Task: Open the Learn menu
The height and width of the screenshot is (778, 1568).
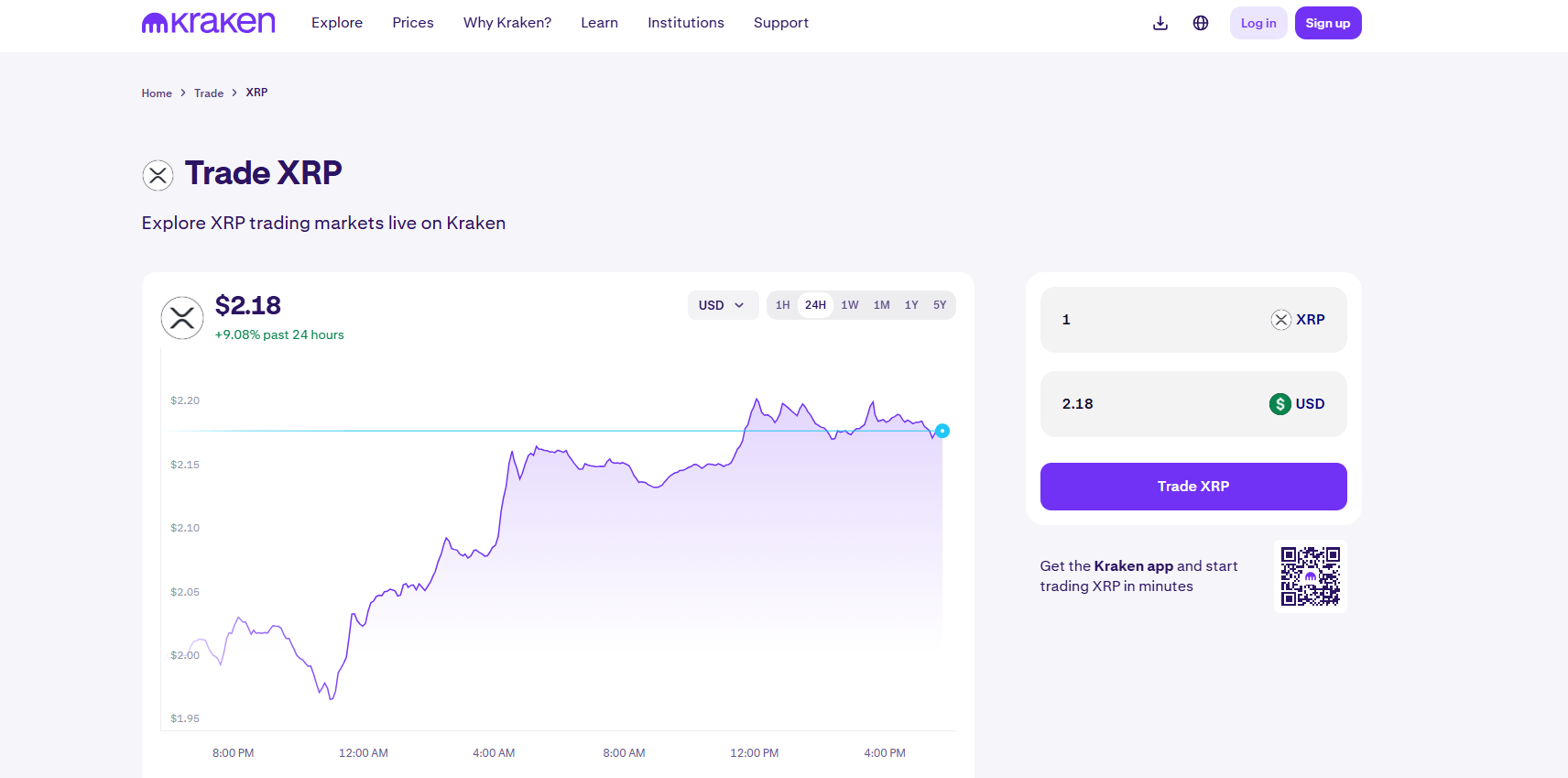Action: coord(599,23)
